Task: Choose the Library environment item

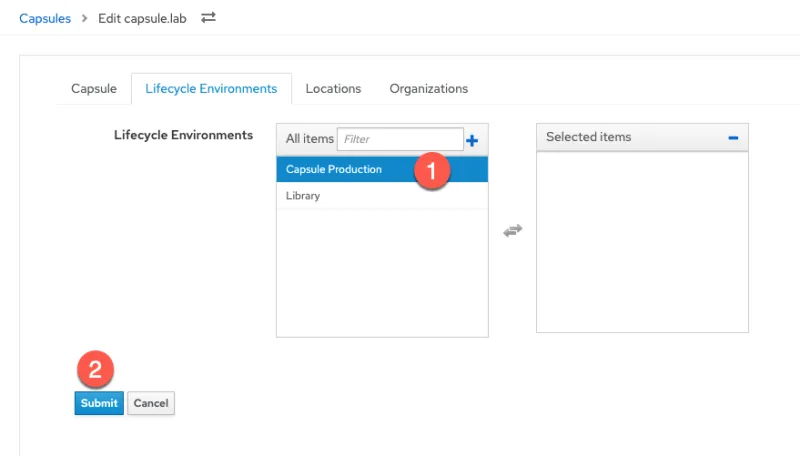Action: [x=303, y=196]
